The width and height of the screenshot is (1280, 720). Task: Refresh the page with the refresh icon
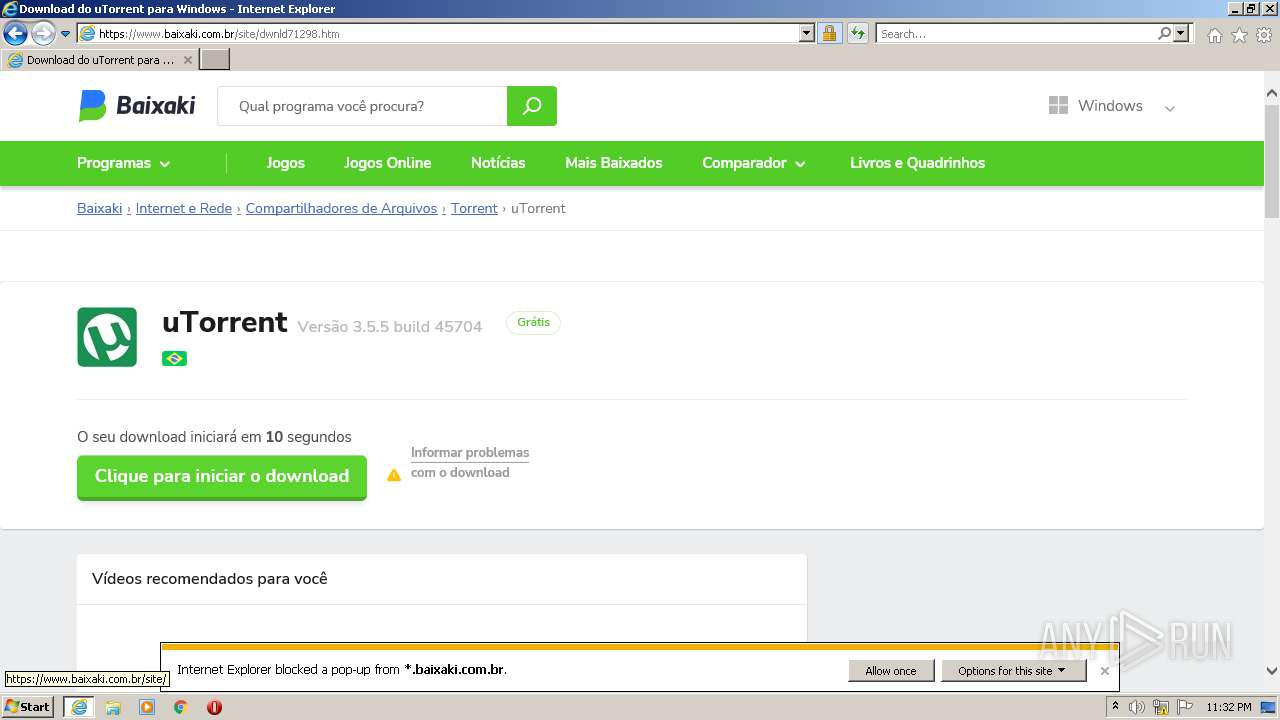[858, 33]
